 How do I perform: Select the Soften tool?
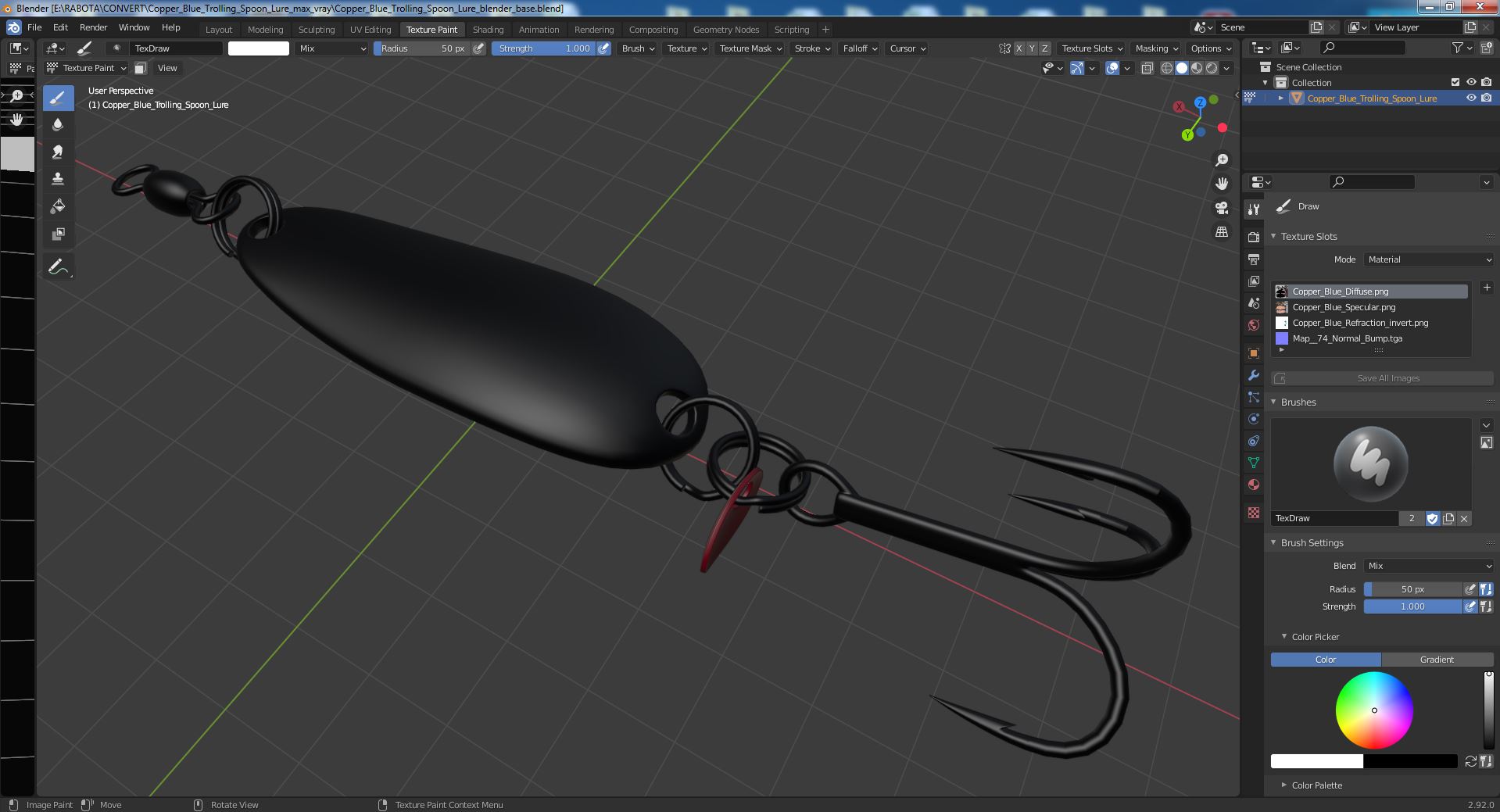[x=58, y=125]
